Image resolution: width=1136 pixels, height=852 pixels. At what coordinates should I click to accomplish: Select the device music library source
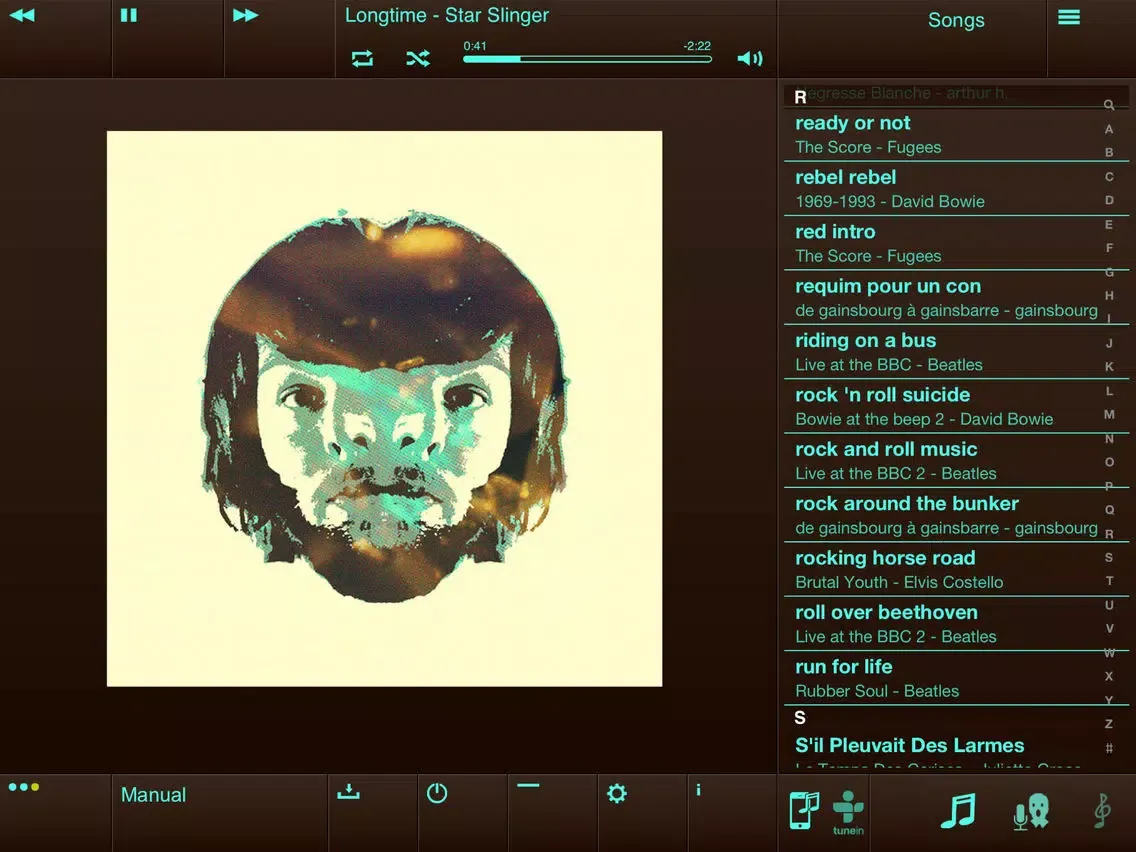tap(803, 810)
